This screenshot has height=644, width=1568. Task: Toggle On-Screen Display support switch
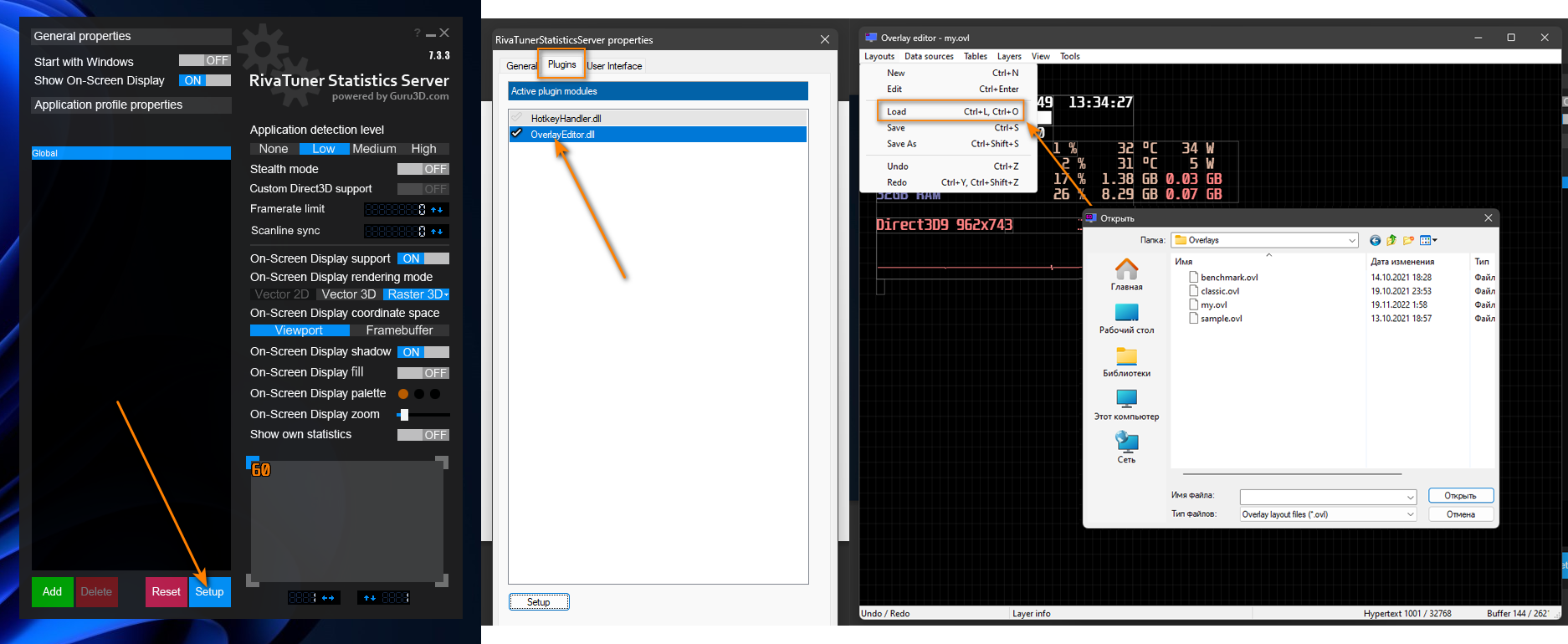click(x=423, y=258)
